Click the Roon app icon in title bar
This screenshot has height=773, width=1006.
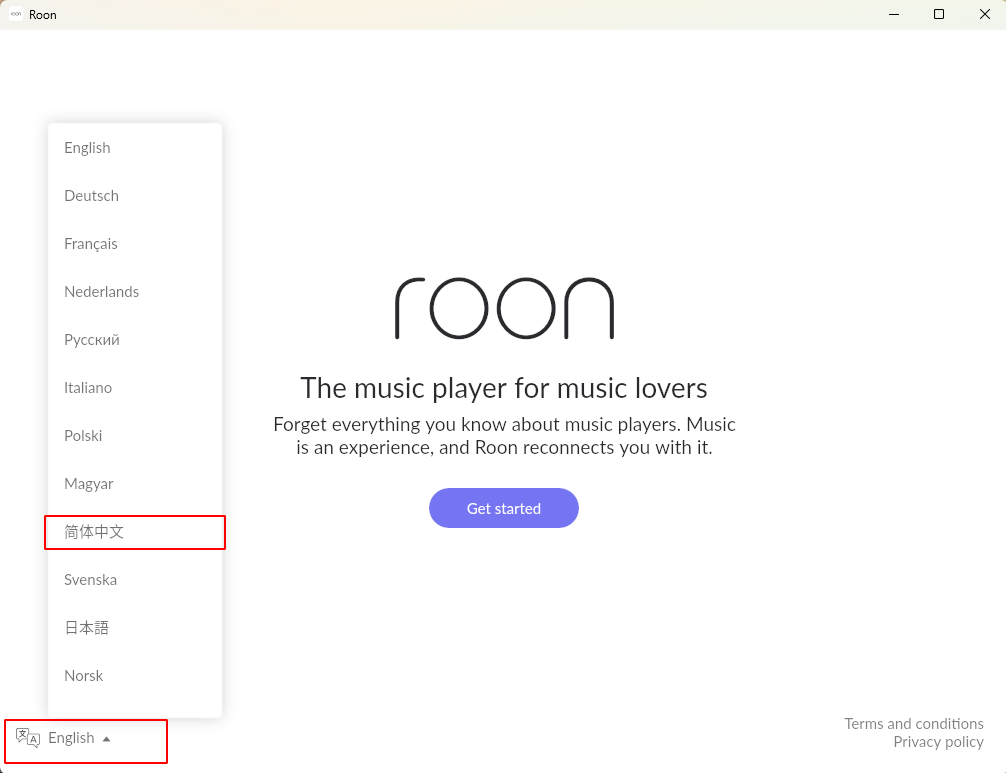pyautogui.click(x=16, y=14)
